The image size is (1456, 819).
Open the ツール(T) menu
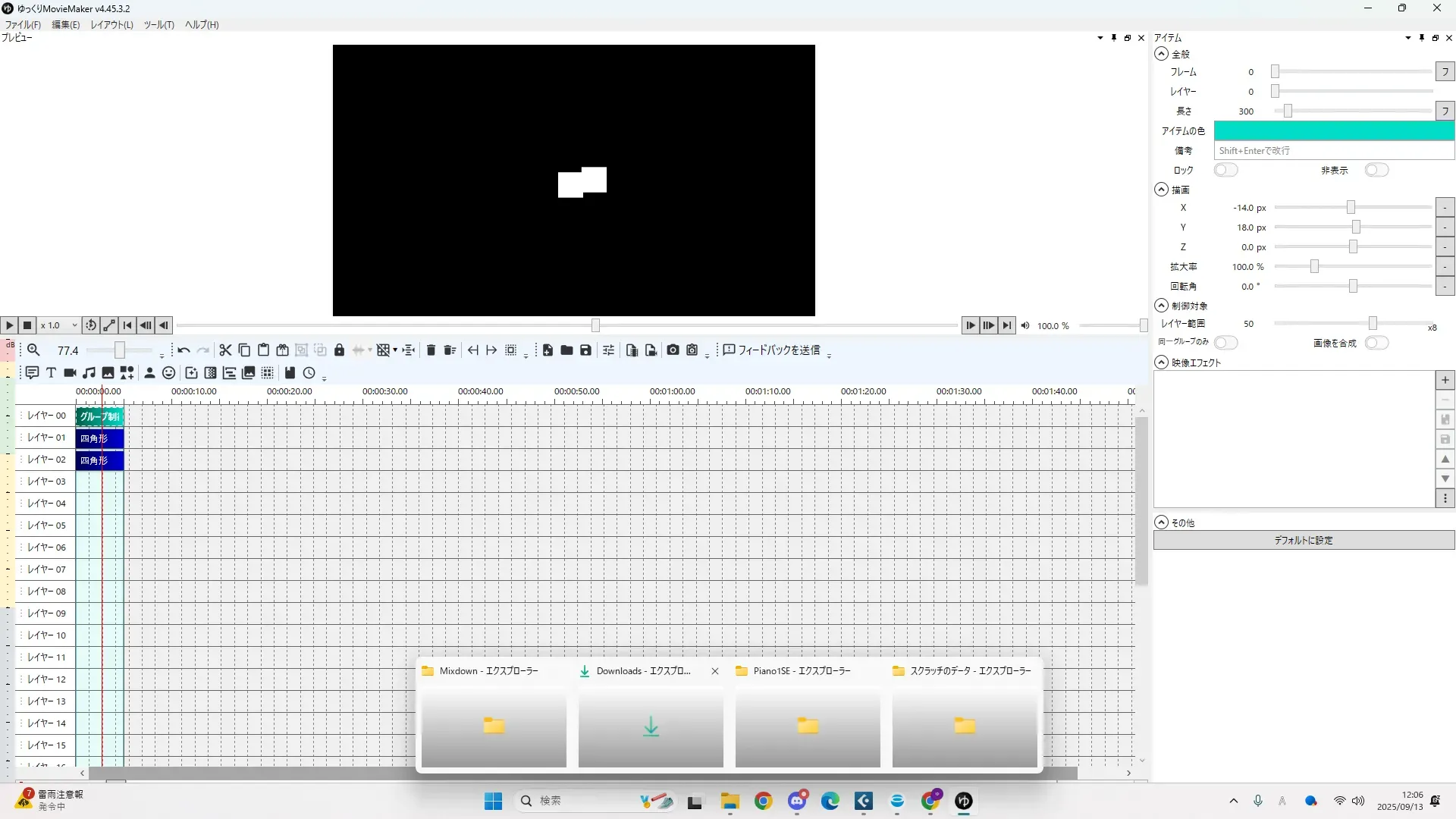pyautogui.click(x=158, y=25)
